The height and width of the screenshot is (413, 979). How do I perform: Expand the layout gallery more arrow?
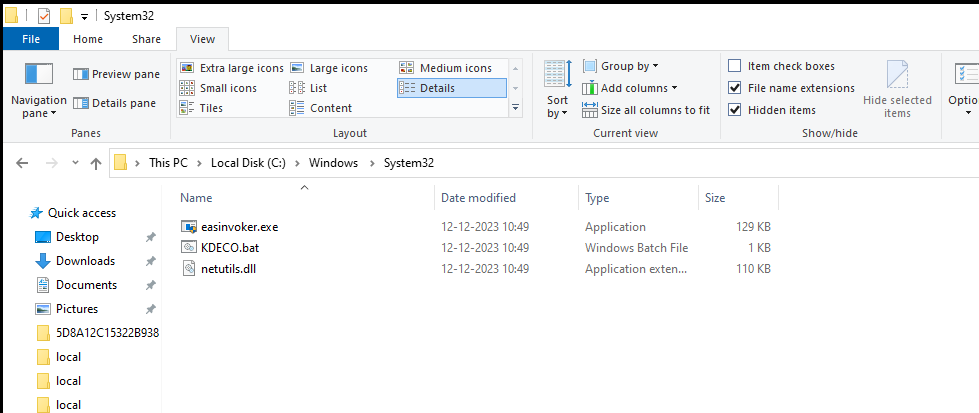(x=515, y=107)
